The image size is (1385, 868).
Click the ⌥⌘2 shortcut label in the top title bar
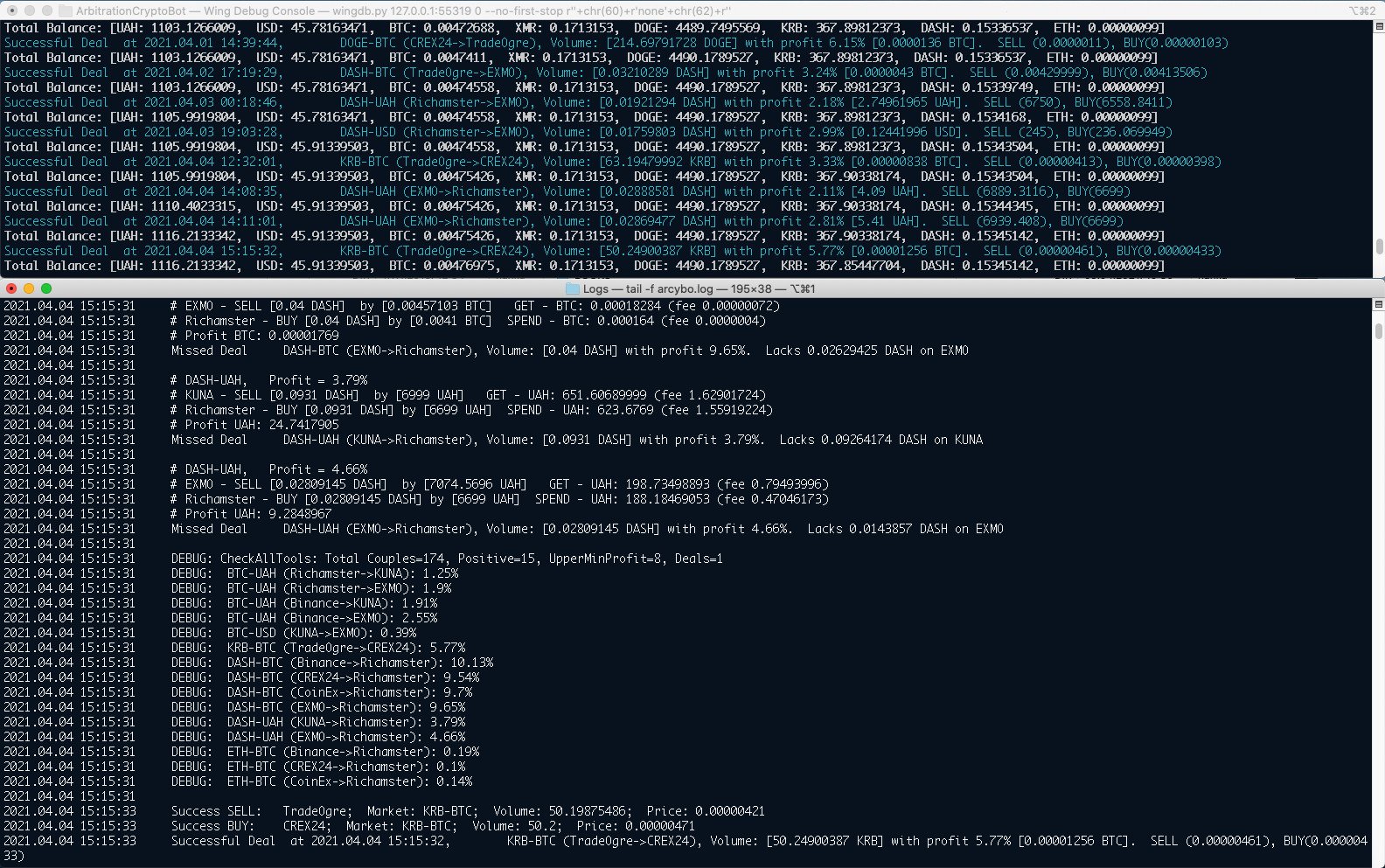point(1362,11)
